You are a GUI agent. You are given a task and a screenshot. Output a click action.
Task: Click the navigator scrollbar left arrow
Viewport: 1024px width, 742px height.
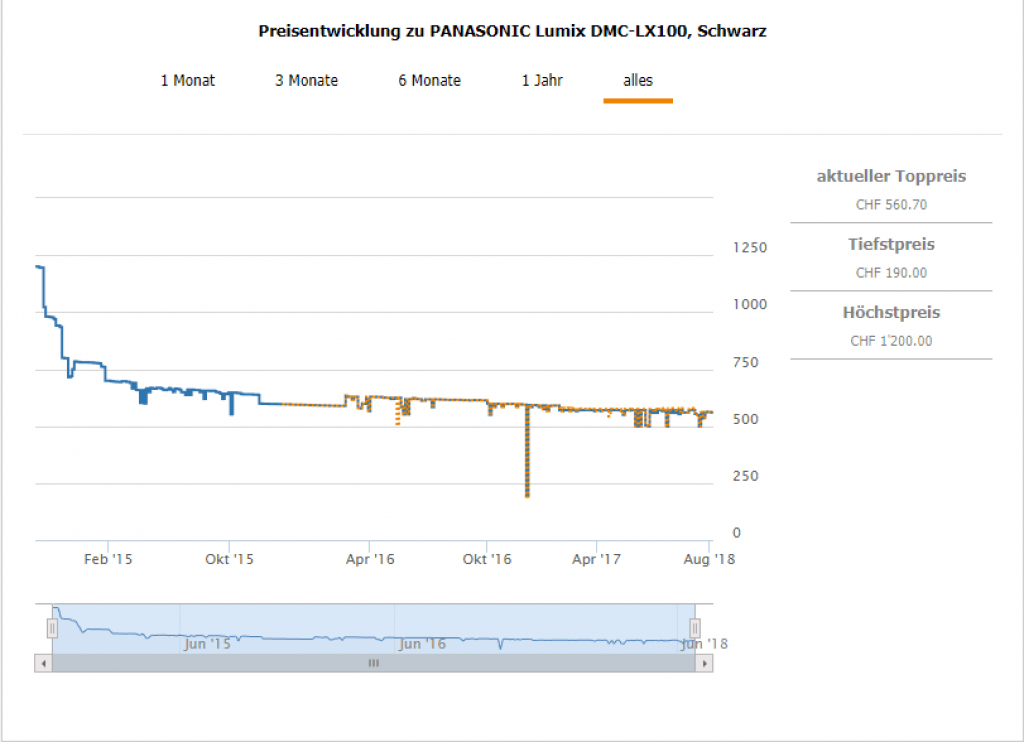(42, 663)
